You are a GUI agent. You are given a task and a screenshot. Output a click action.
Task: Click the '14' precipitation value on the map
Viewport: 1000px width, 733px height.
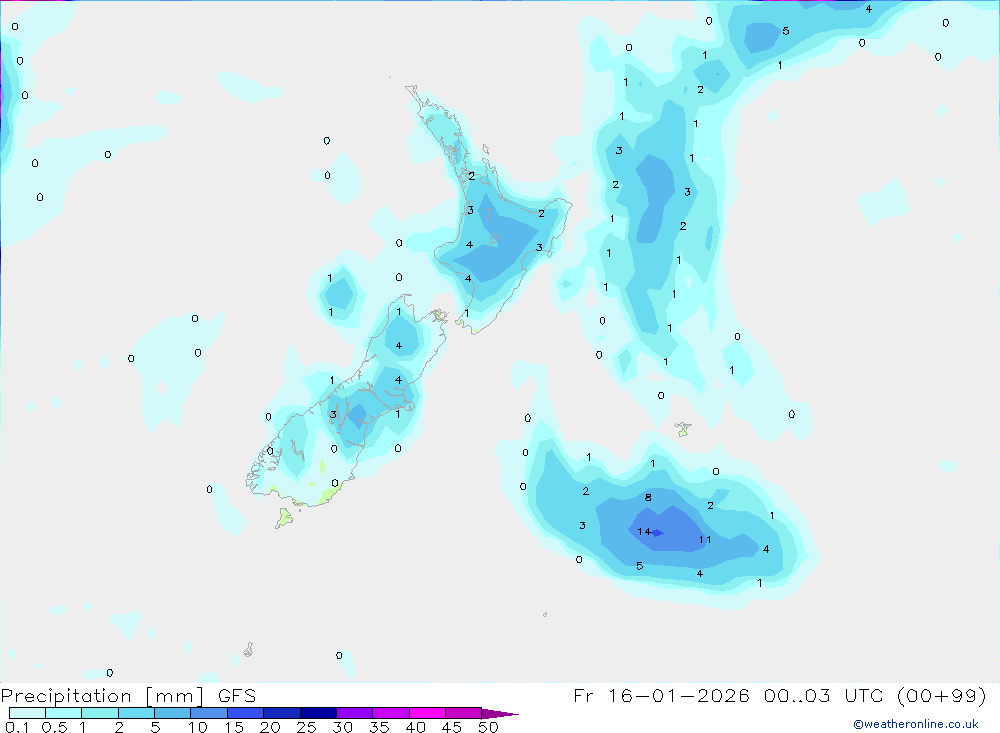(643, 531)
